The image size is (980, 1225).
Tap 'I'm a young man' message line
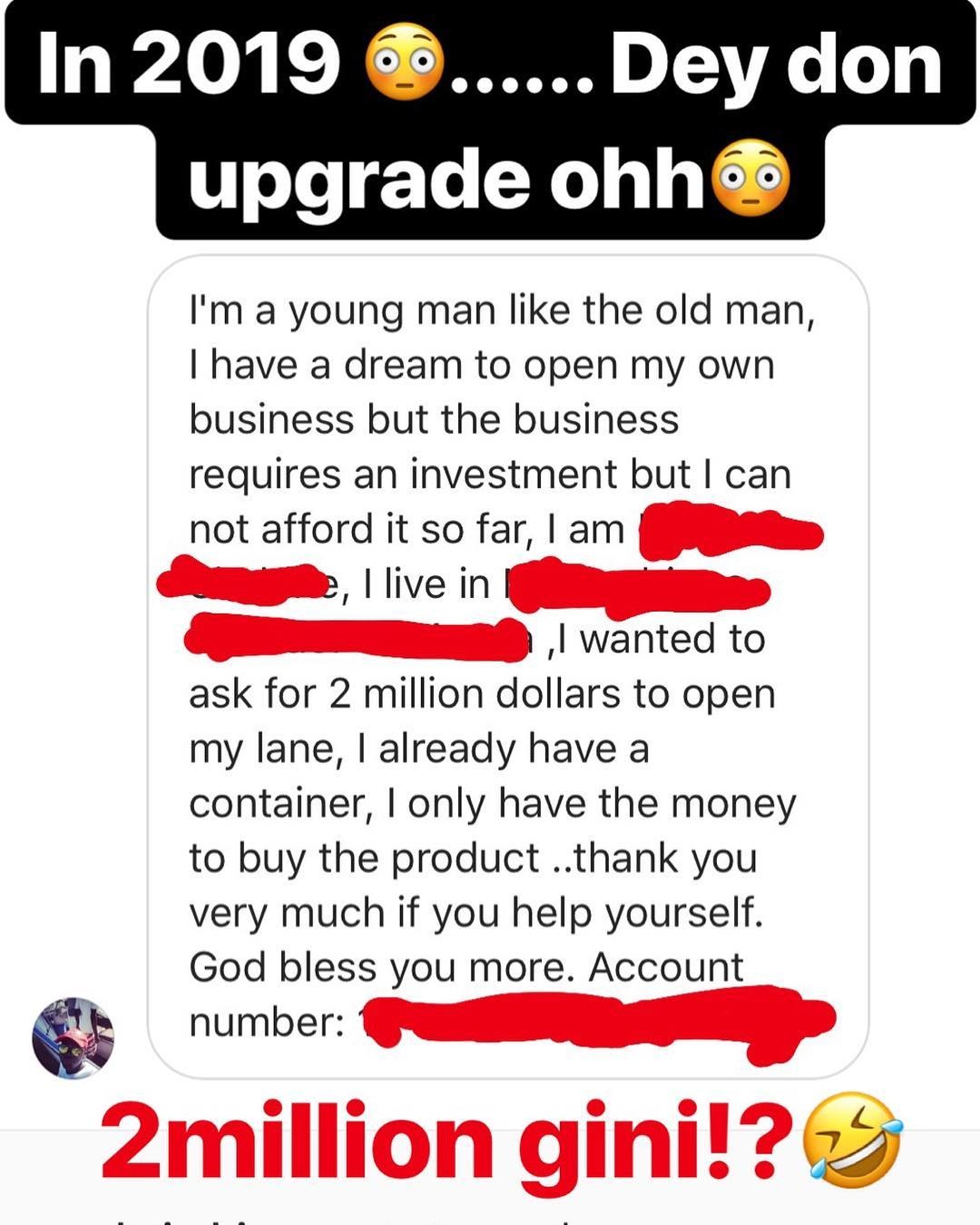[x=502, y=311]
